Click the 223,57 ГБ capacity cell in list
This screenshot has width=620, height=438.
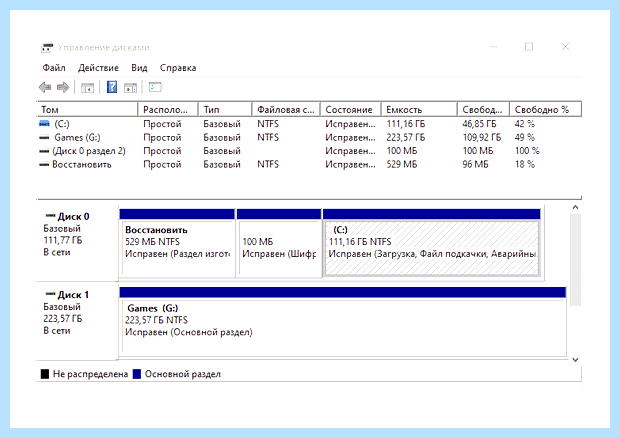tap(406, 138)
